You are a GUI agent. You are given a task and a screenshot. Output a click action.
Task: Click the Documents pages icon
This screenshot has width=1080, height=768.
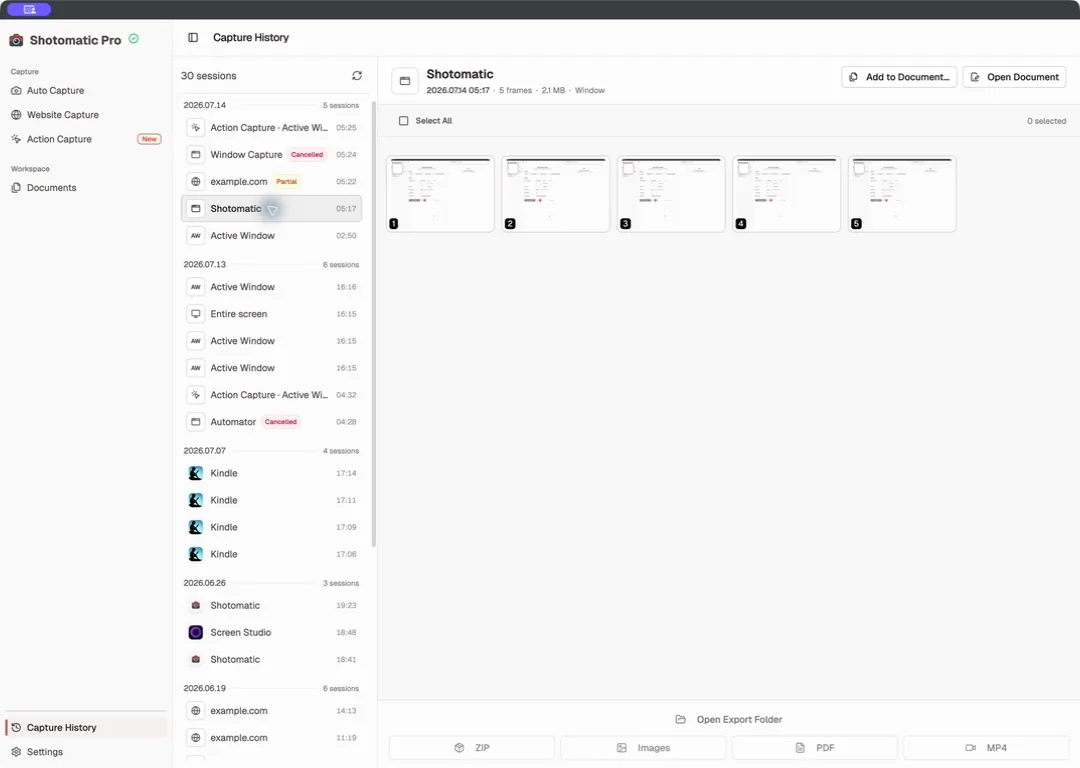tap(16, 187)
